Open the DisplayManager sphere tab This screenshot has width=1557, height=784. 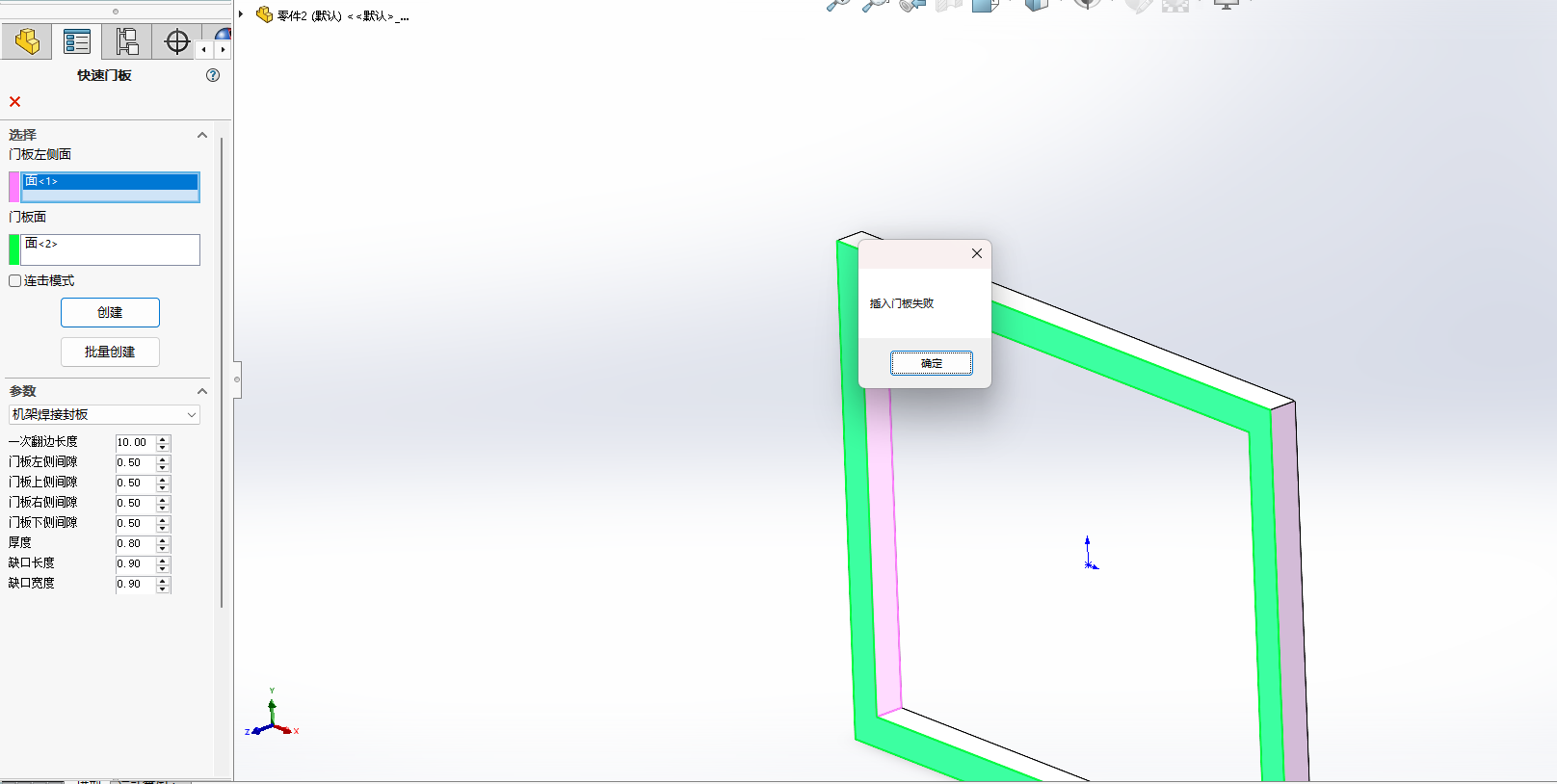(224, 34)
